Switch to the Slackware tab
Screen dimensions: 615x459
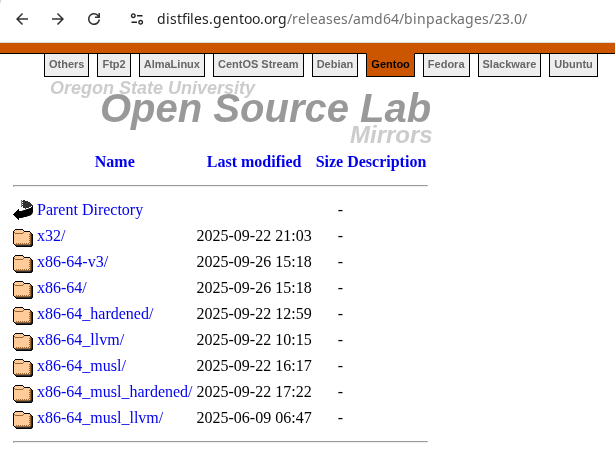pyautogui.click(x=509, y=64)
